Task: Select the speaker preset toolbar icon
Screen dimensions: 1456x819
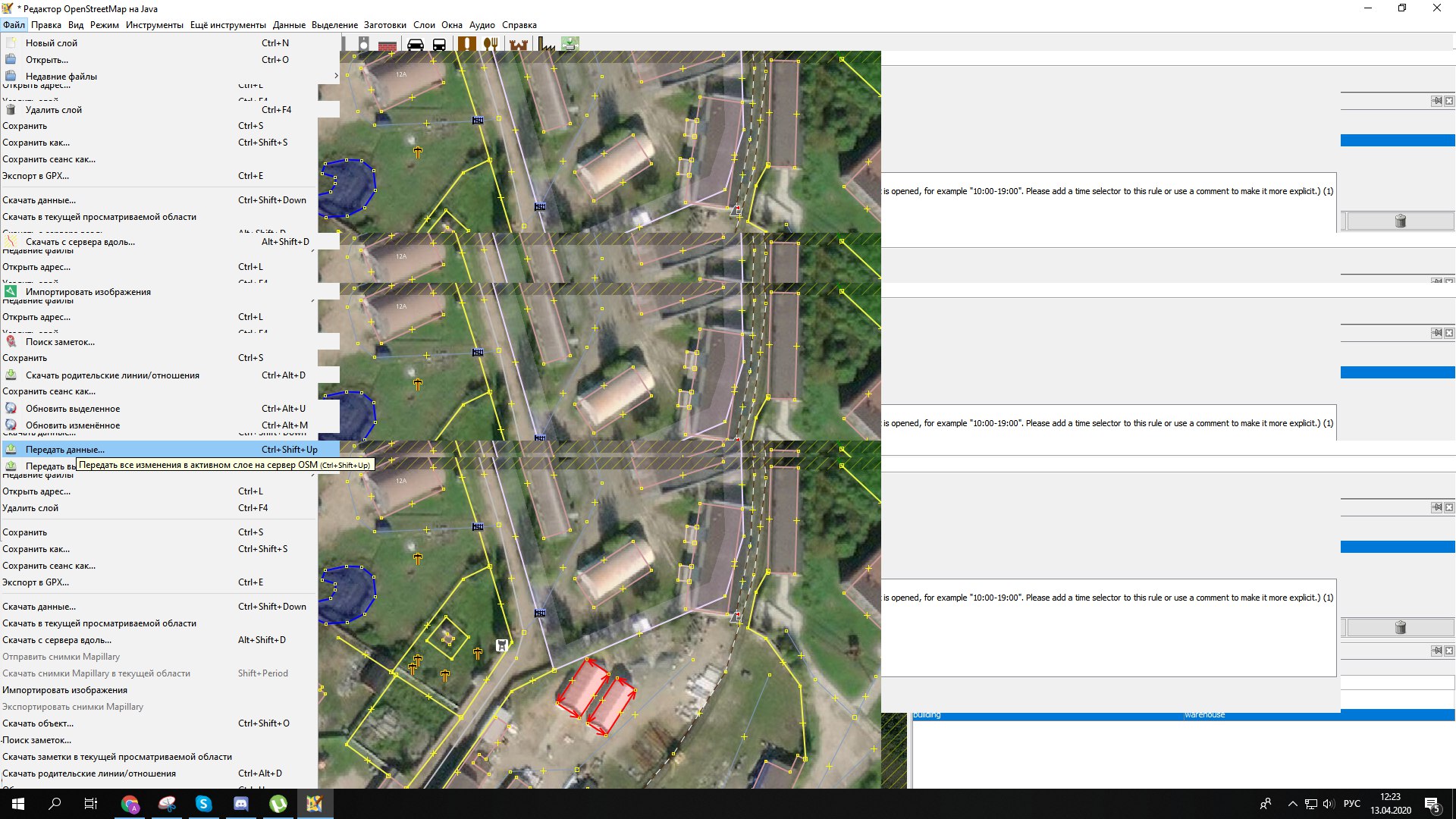Action: coord(364,44)
